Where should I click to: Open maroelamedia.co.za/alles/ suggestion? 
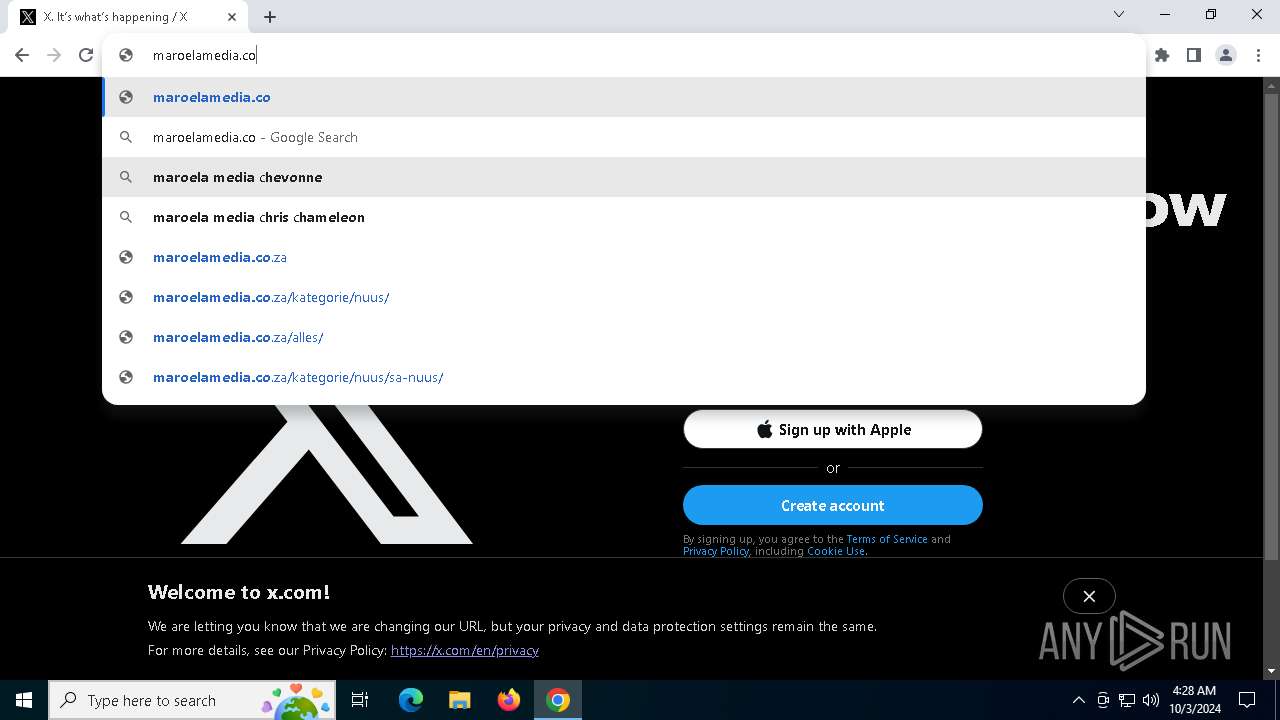click(624, 337)
